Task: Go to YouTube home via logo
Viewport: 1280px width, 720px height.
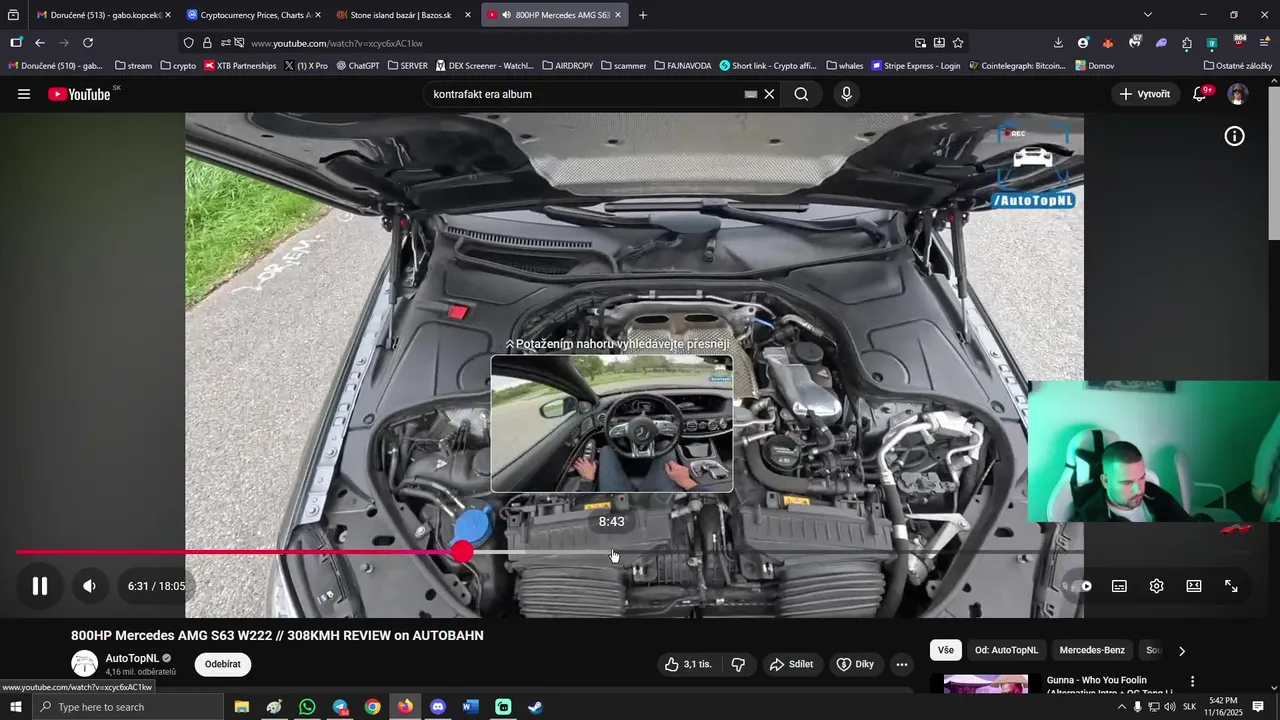Action: coord(79,94)
